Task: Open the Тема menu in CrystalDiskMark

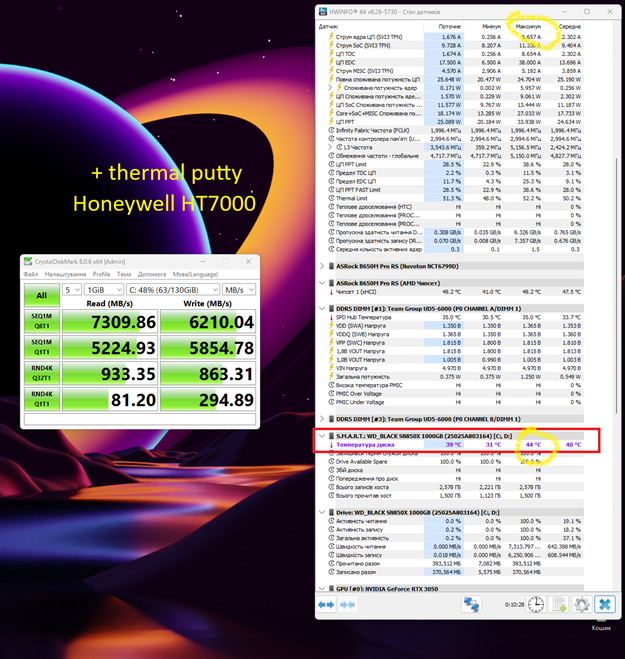Action: pyautogui.click(x=124, y=274)
